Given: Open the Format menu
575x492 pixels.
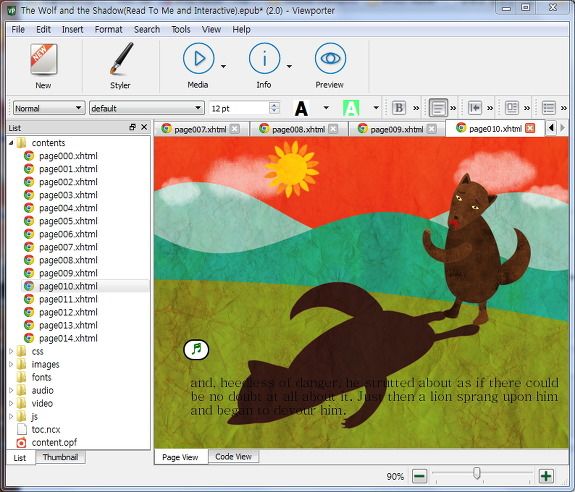Looking at the screenshot, I should pyautogui.click(x=108, y=29).
